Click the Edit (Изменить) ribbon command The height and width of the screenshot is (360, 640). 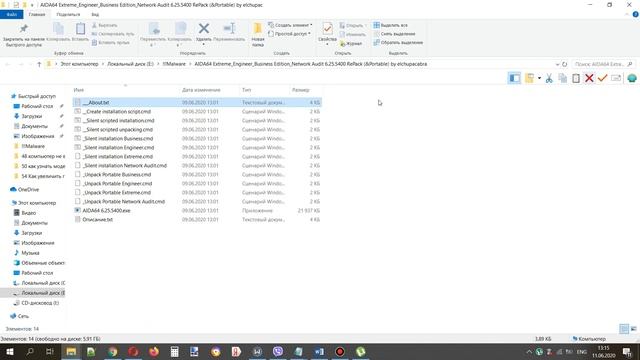click(352, 34)
